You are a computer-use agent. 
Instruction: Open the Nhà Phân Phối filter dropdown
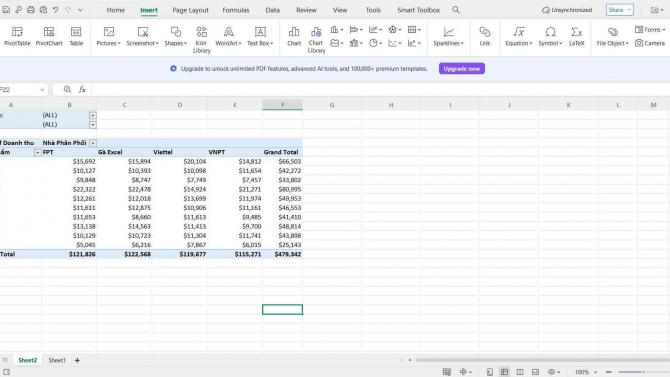93,143
